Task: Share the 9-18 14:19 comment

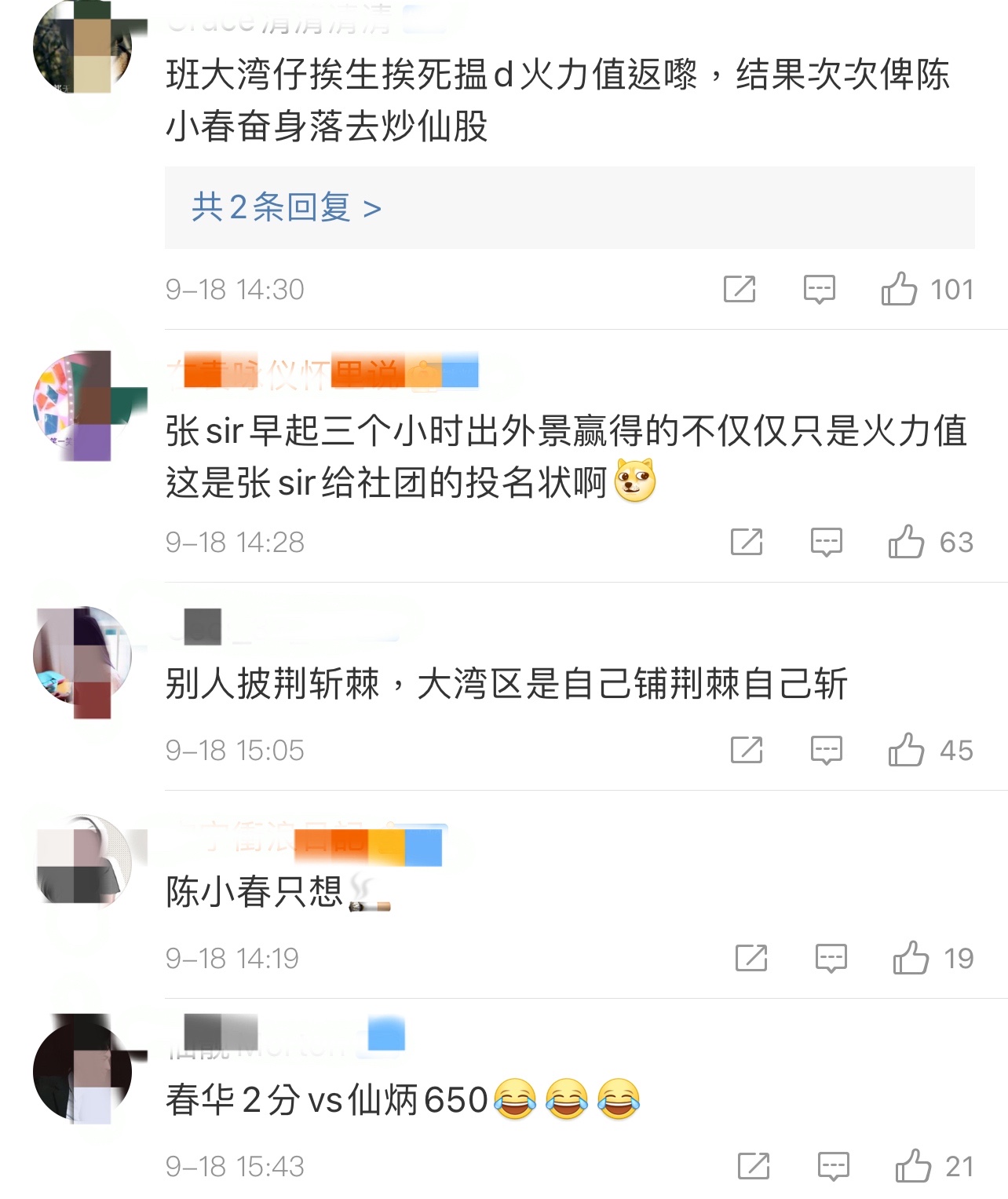Action: (751, 958)
